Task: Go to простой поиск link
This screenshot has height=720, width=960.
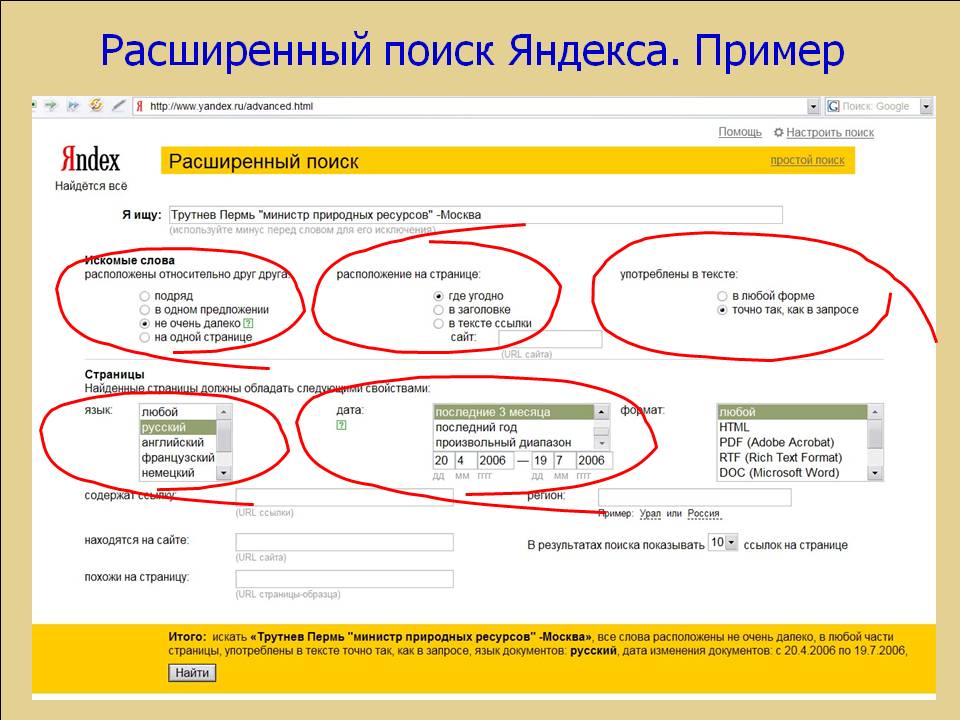Action: point(807,160)
